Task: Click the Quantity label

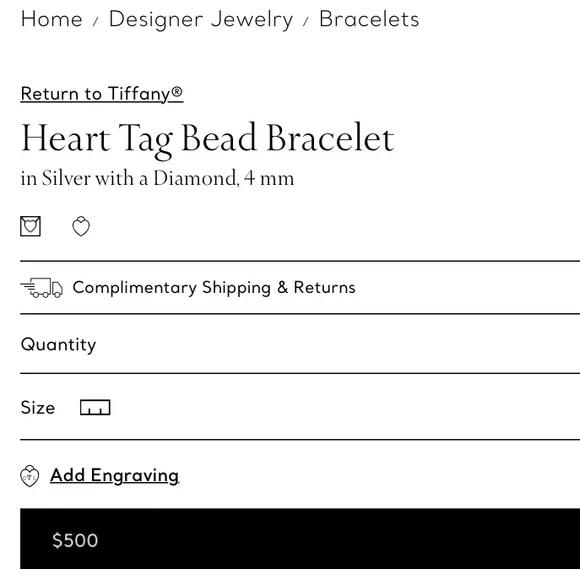Action: point(58,345)
